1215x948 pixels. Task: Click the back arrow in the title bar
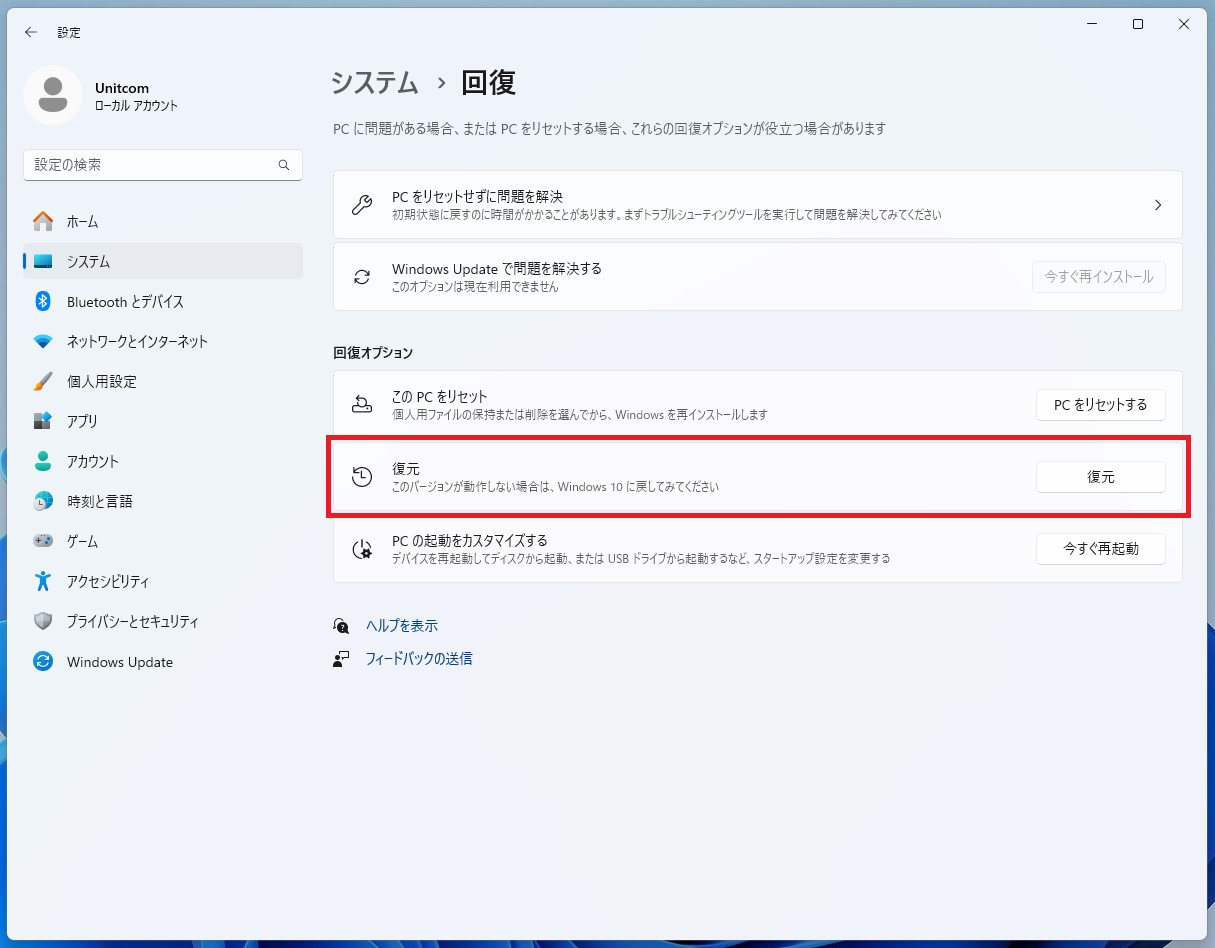[31, 32]
